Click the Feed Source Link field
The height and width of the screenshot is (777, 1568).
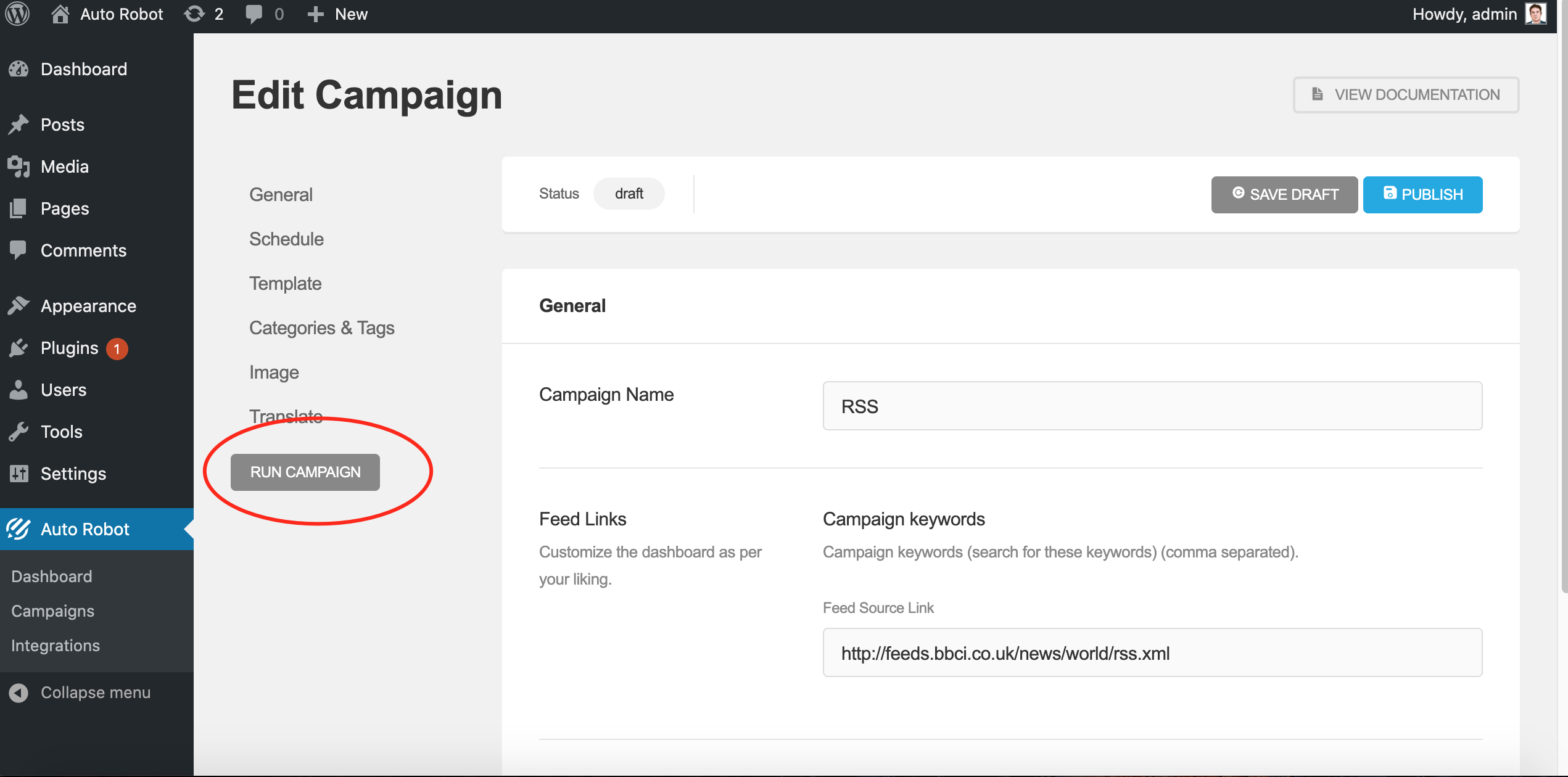1152,652
